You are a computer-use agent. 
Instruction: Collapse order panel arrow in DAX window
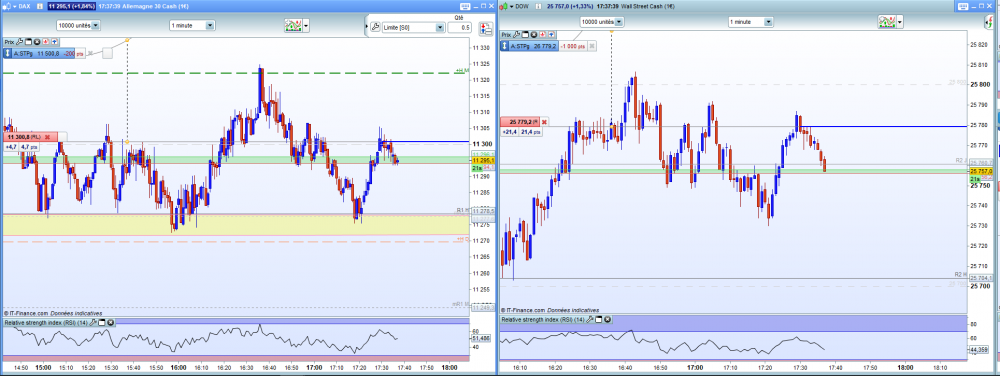pyautogui.click(x=366, y=26)
